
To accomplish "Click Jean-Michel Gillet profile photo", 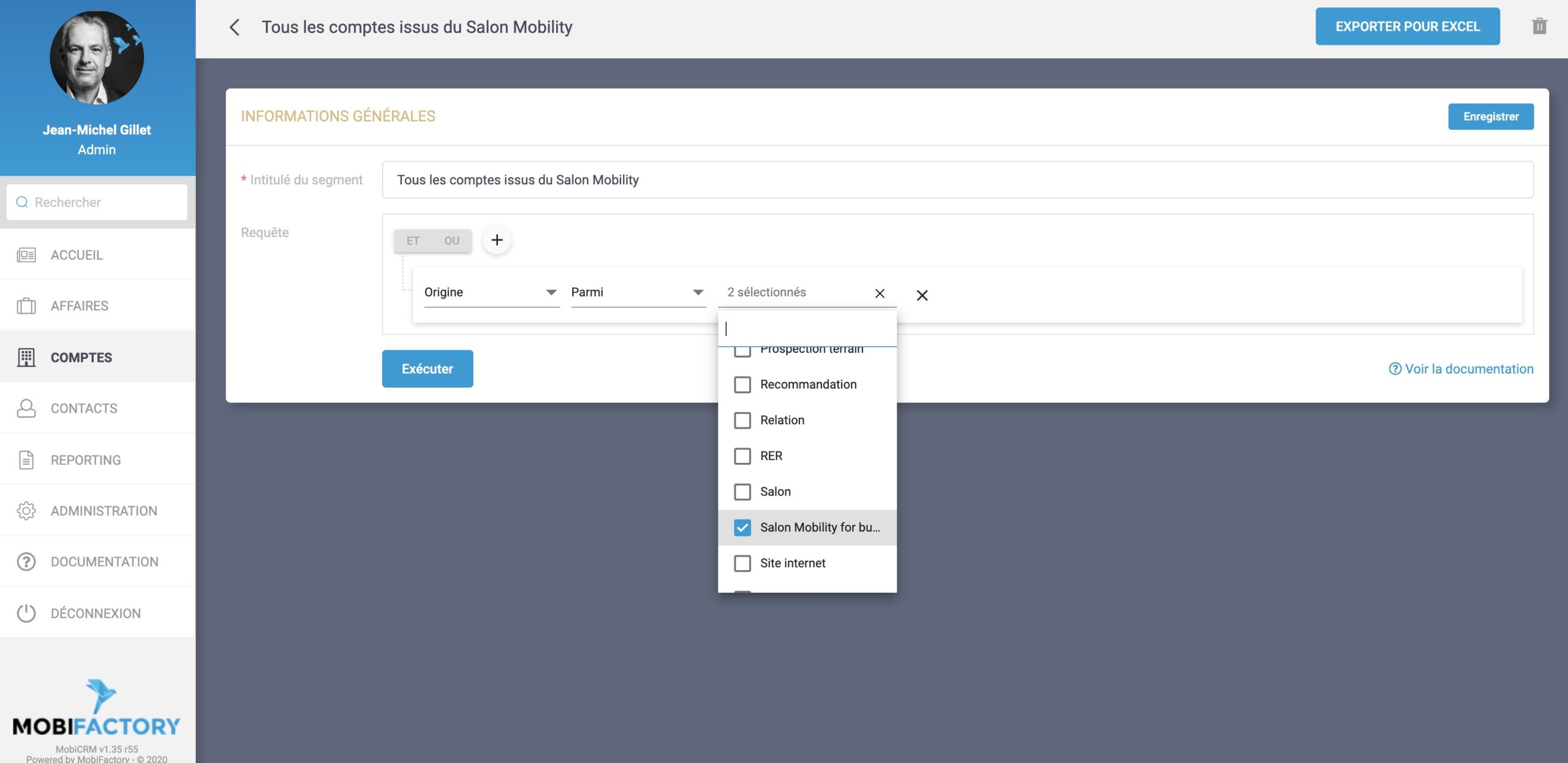I will coord(97,58).
